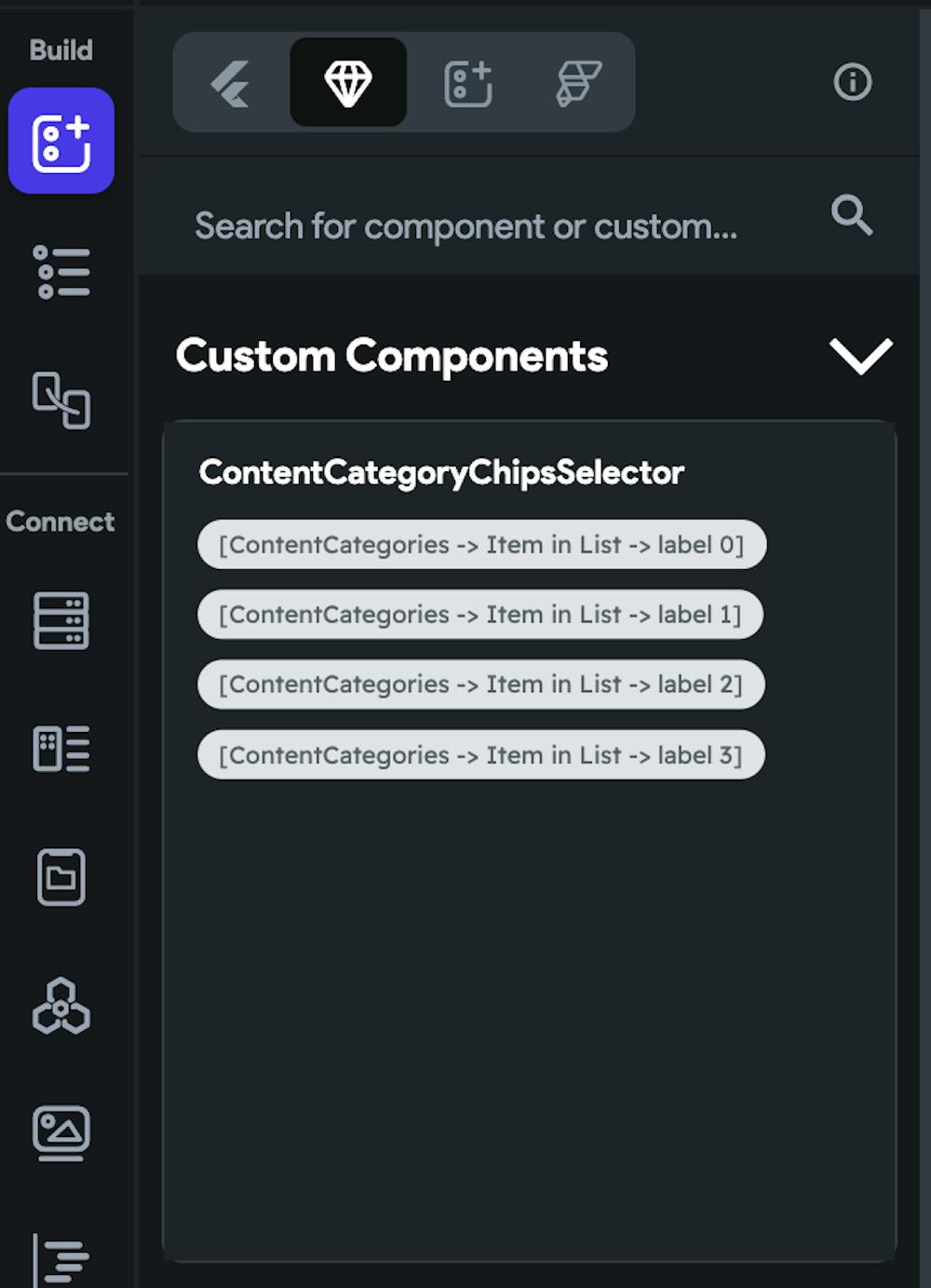Switch to the diamond premium widgets tab

coord(348,82)
